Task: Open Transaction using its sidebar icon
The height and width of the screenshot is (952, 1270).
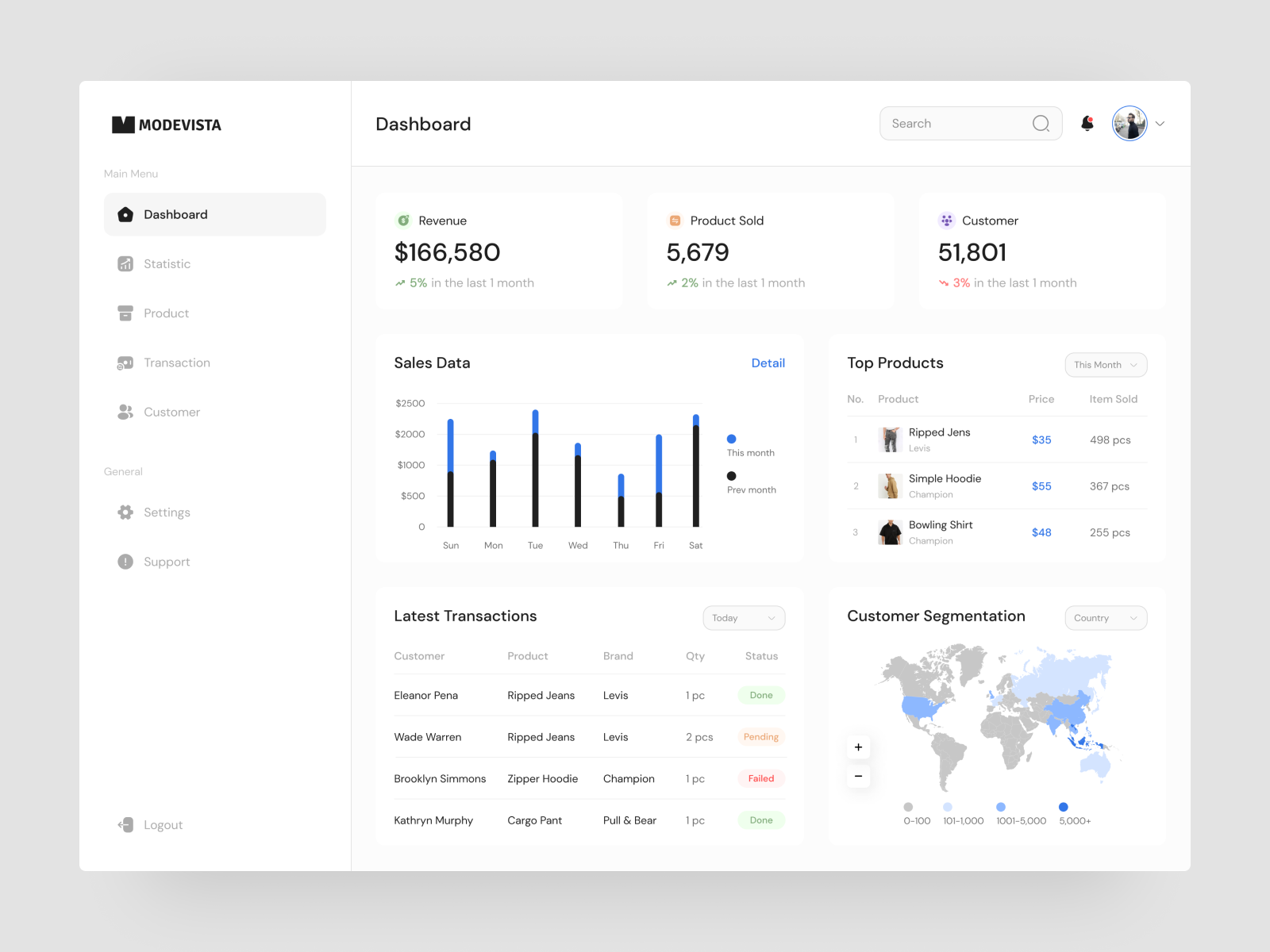Action: 125,363
